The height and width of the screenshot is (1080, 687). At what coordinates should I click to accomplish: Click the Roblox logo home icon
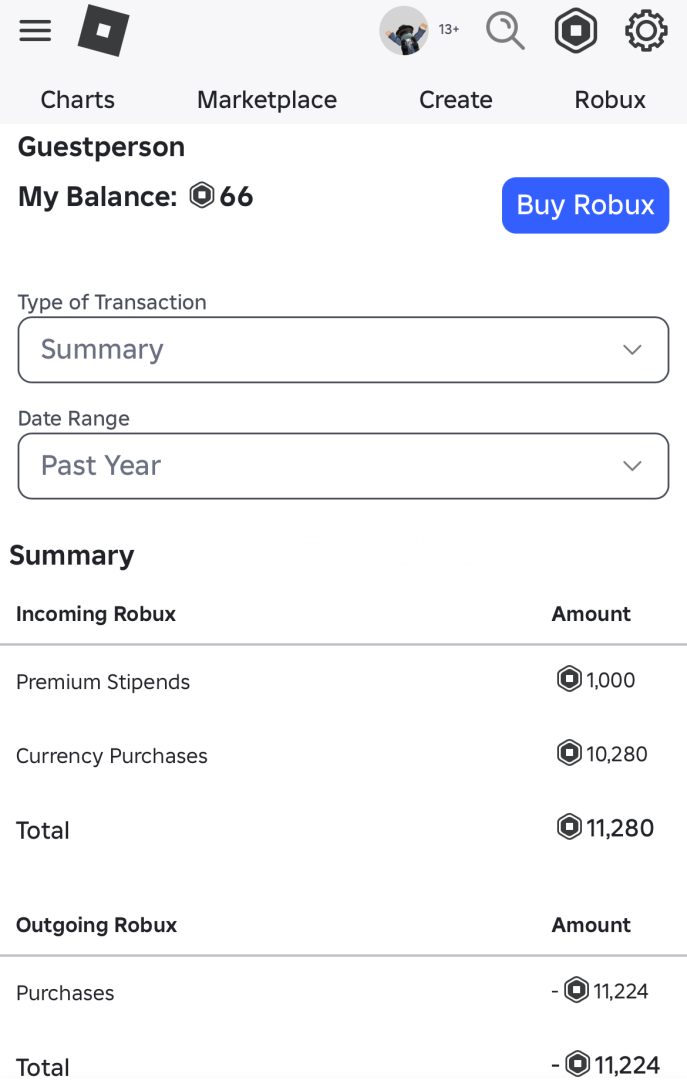(x=104, y=31)
